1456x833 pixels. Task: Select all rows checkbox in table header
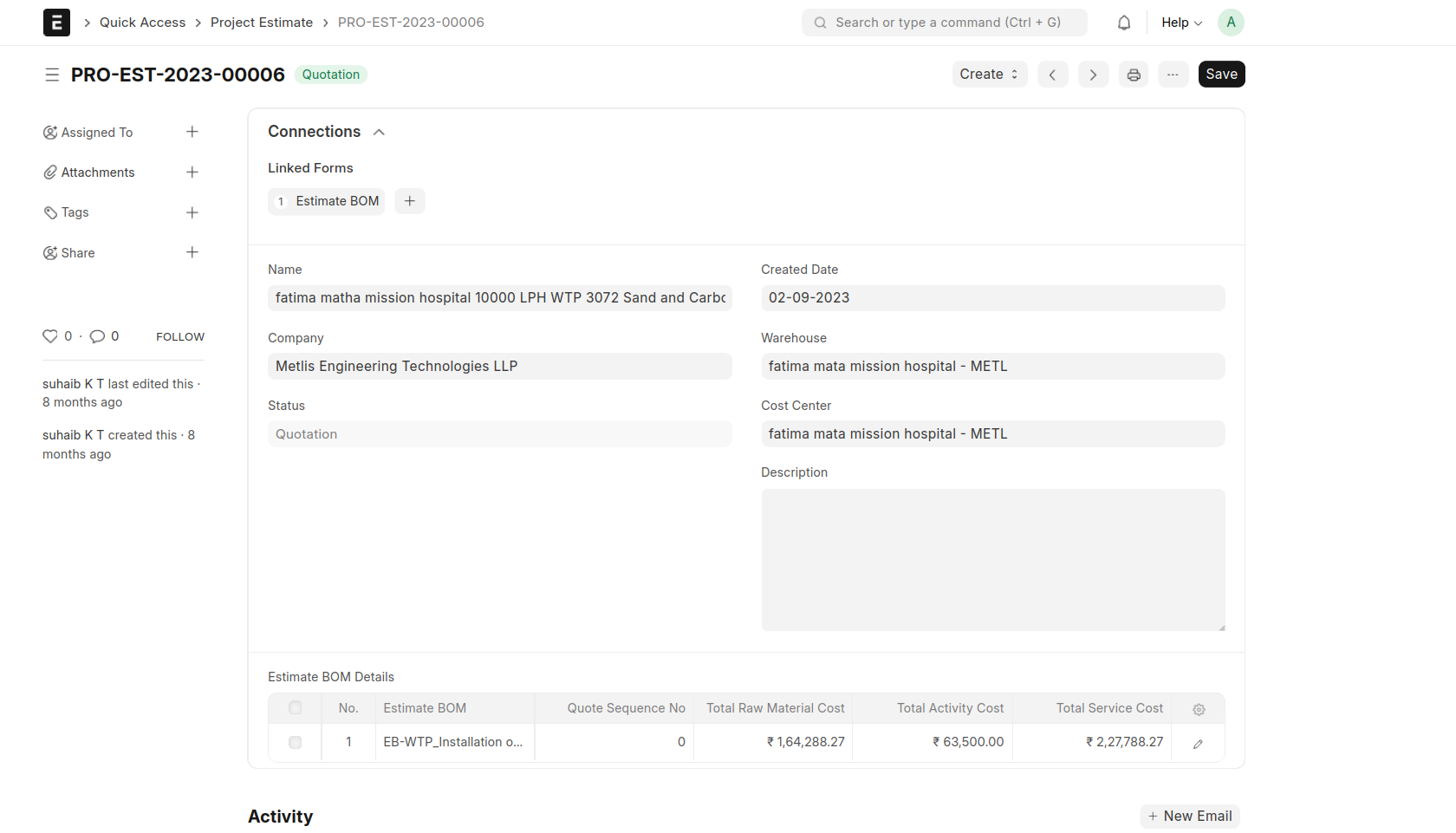[295, 708]
